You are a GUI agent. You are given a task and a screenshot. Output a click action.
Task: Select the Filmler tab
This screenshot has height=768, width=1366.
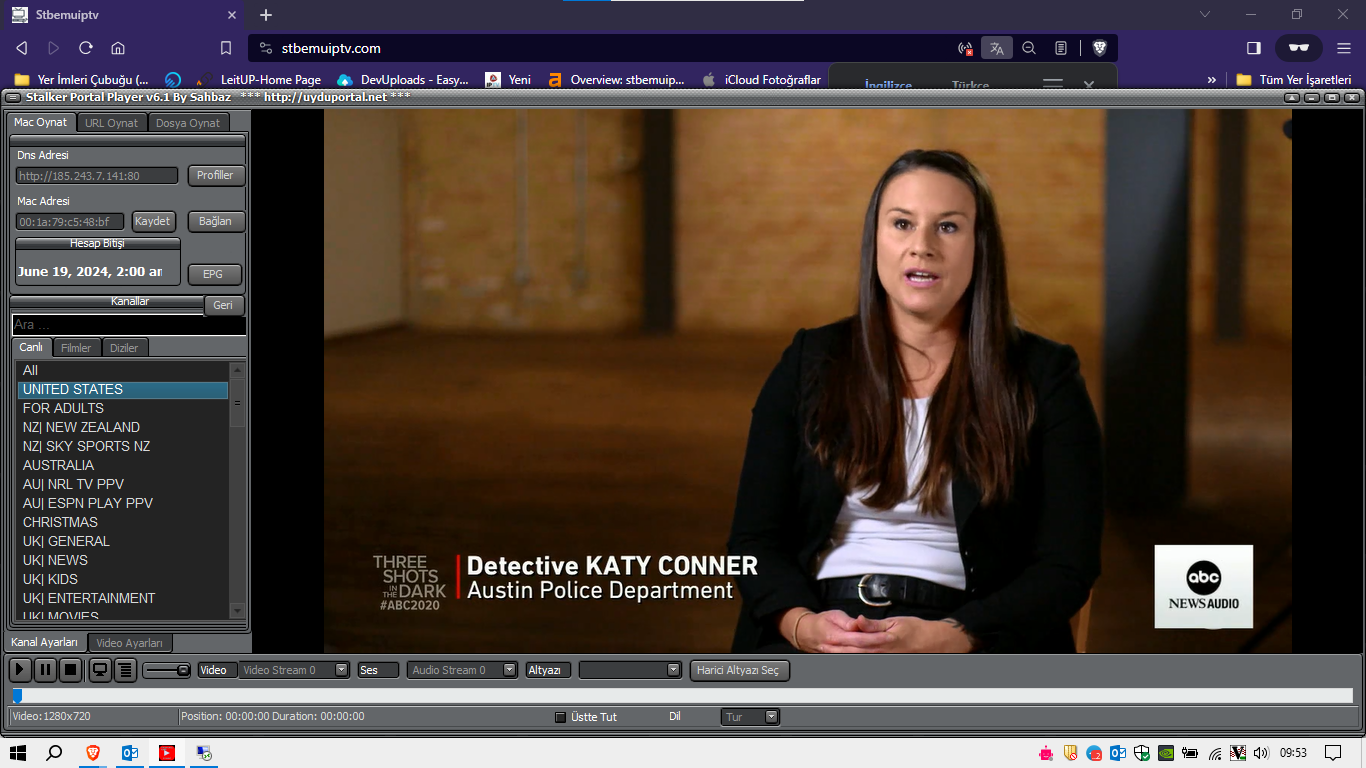pyautogui.click(x=76, y=348)
